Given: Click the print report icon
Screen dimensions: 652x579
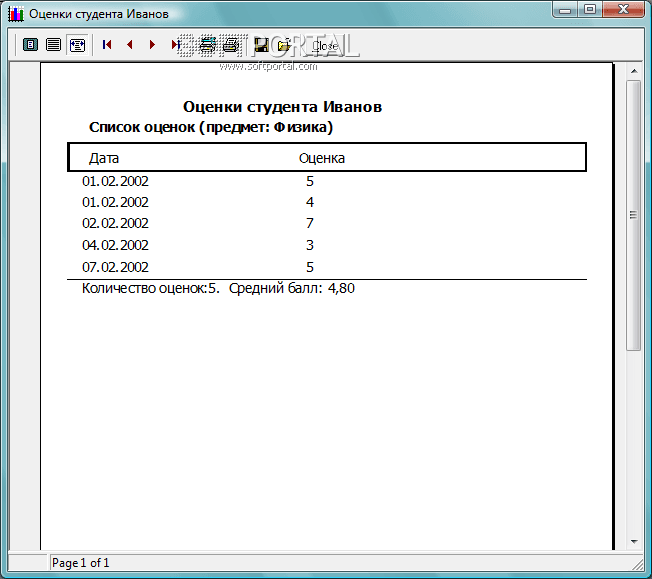Looking at the screenshot, I should click(231, 45).
